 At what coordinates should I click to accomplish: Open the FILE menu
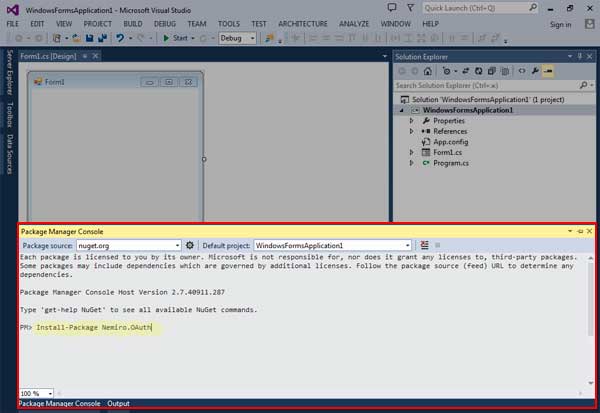pos(13,24)
